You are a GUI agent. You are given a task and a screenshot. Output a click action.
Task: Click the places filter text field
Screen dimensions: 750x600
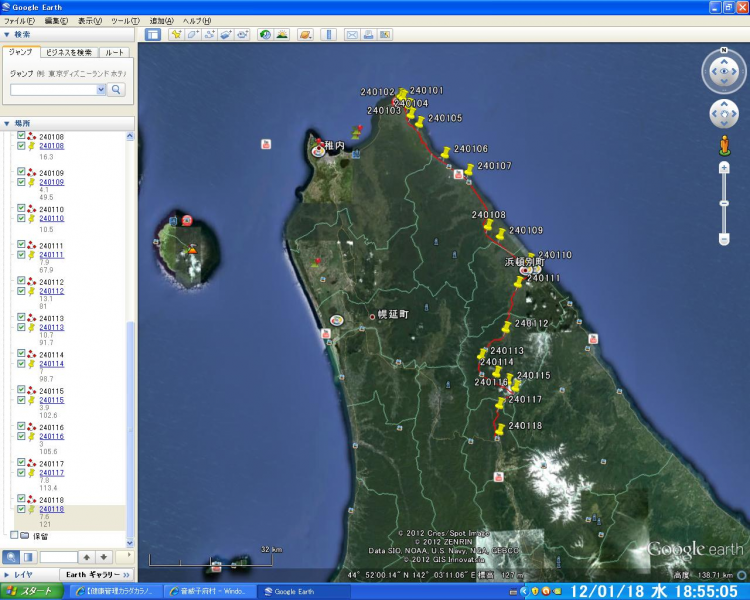[58, 557]
